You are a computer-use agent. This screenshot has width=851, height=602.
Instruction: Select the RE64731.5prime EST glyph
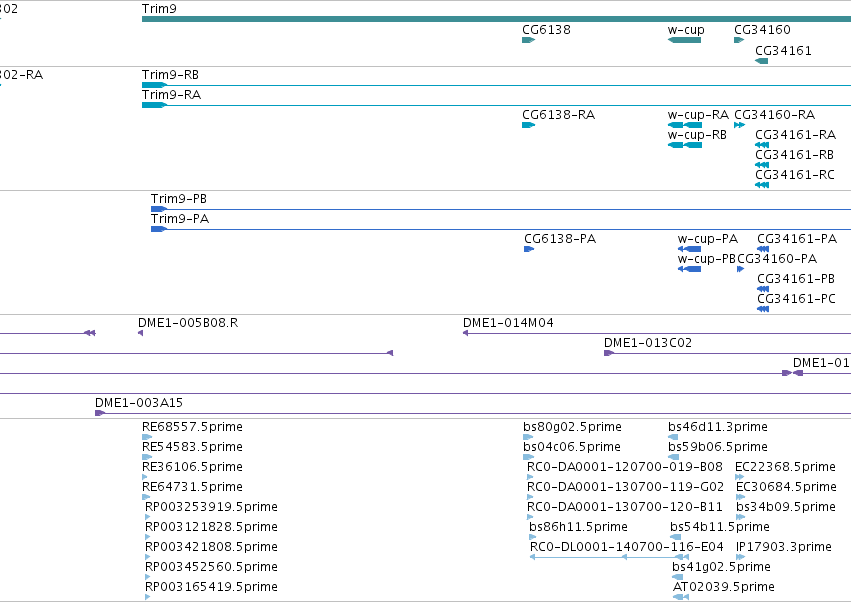[x=147, y=497]
